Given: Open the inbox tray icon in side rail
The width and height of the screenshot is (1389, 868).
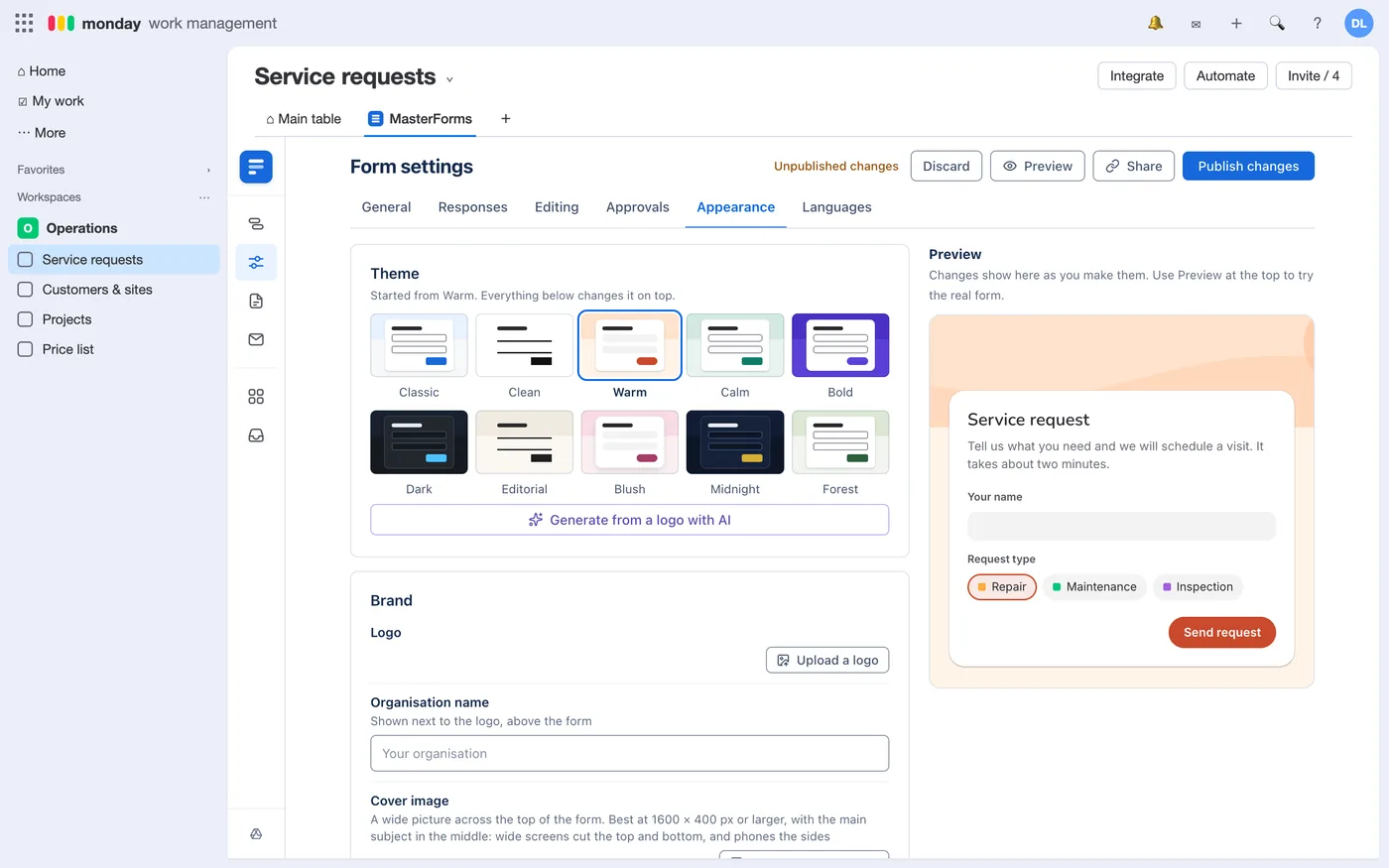Looking at the screenshot, I should point(256,435).
